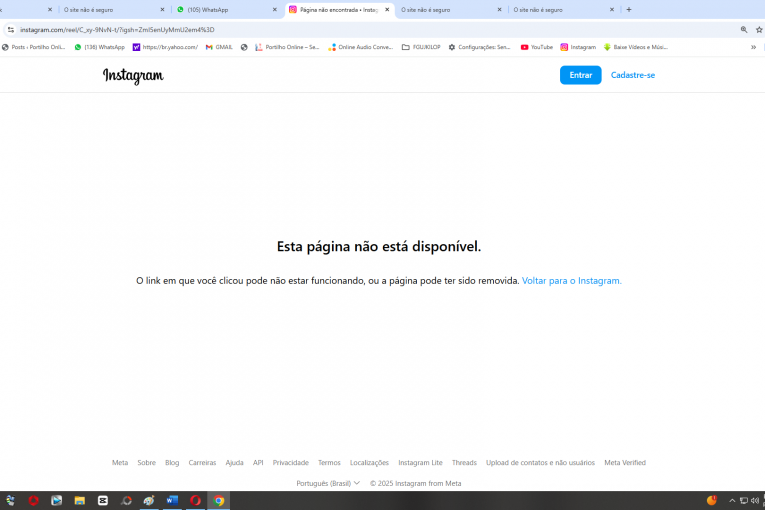The height and width of the screenshot is (510, 765).
Task: Open the Word app in the taskbar
Action: point(172,500)
